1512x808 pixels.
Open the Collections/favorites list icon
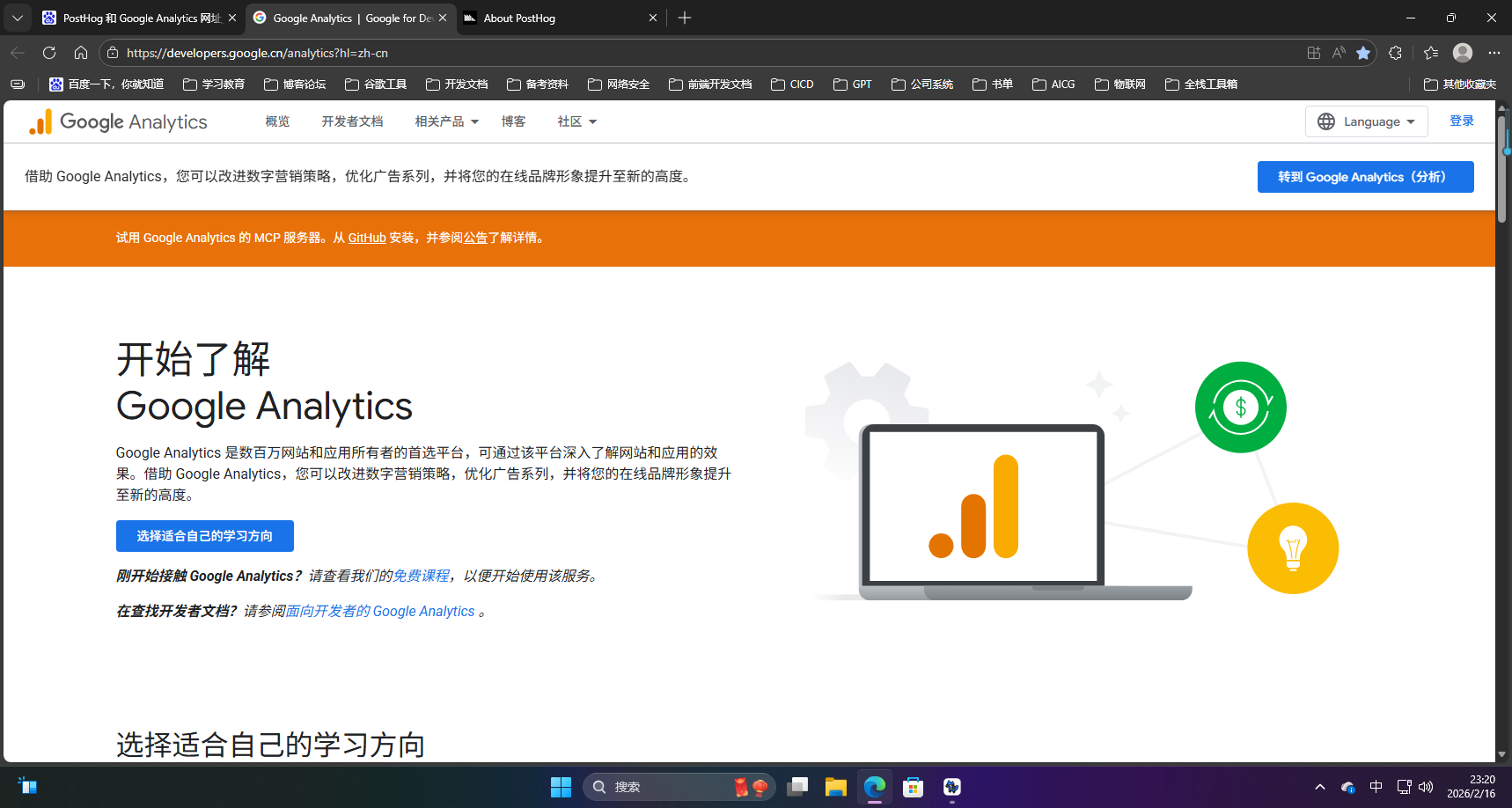tap(1431, 53)
